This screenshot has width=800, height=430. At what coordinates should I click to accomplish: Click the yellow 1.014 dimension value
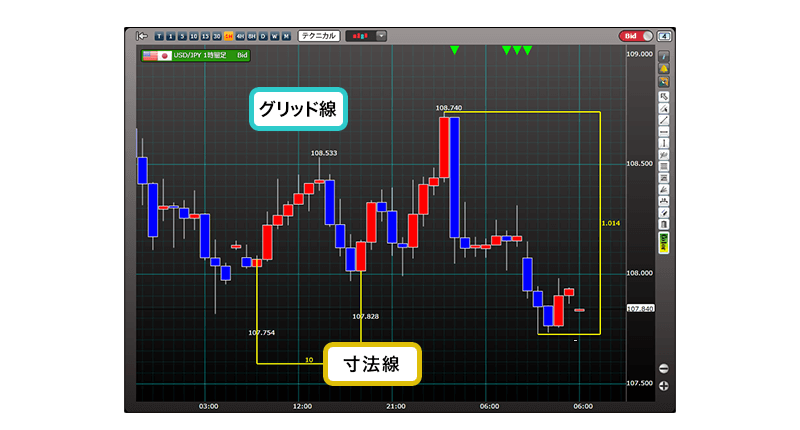611,223
